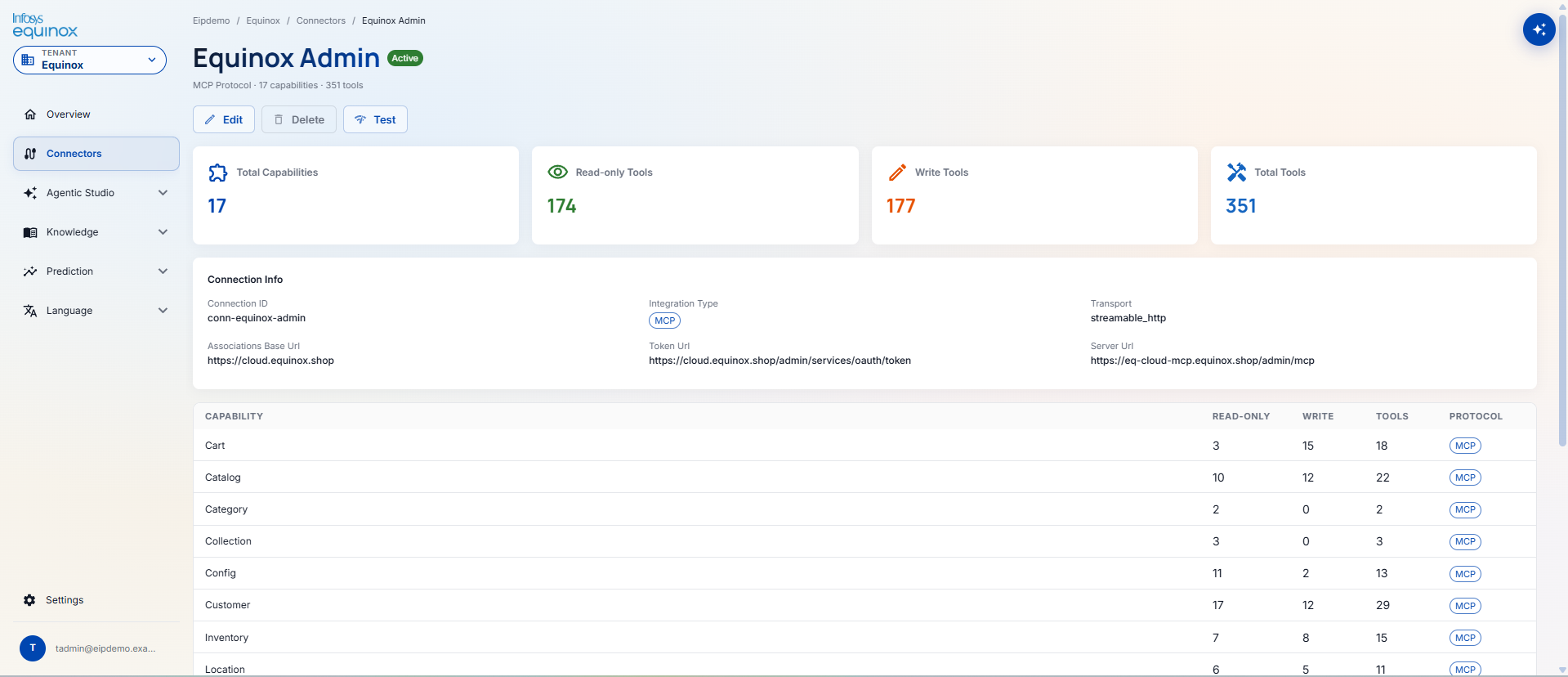This screenshot has width=1568, height=677.
Task: Click the Knowledge book icon
Action: 30,232
